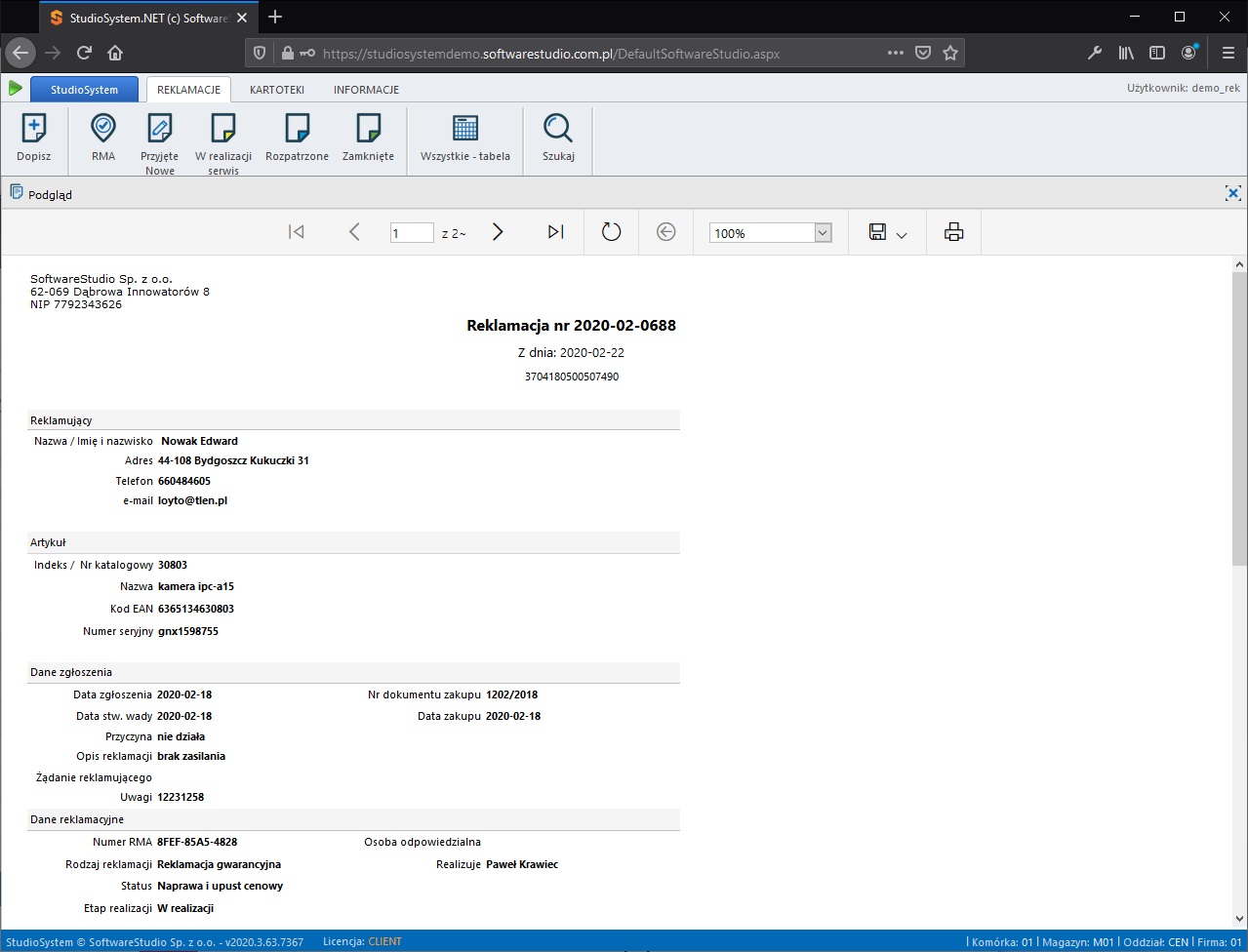Image resolution: width=1248 pixels, height=952 pixels.
Task: Toggle fullscreen preview mode
Action: (x=1232, y=192)
